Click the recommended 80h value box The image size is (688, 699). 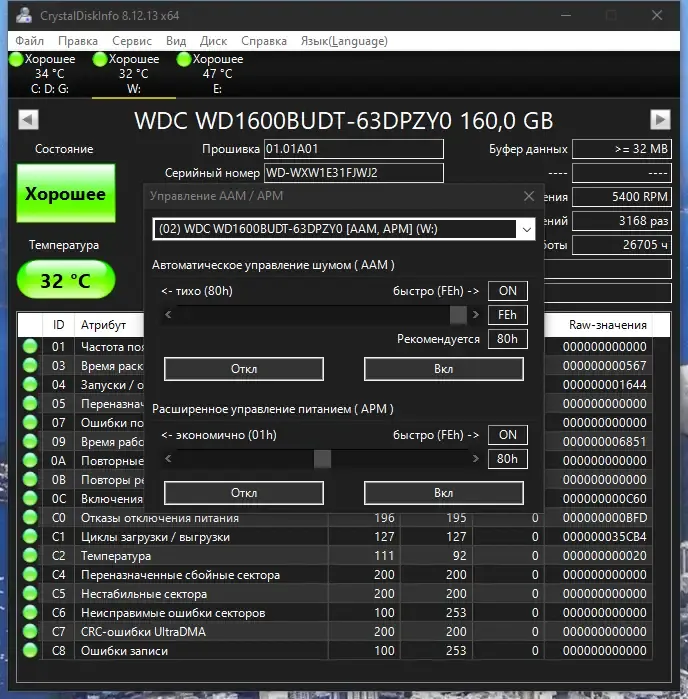coord(508,339)
